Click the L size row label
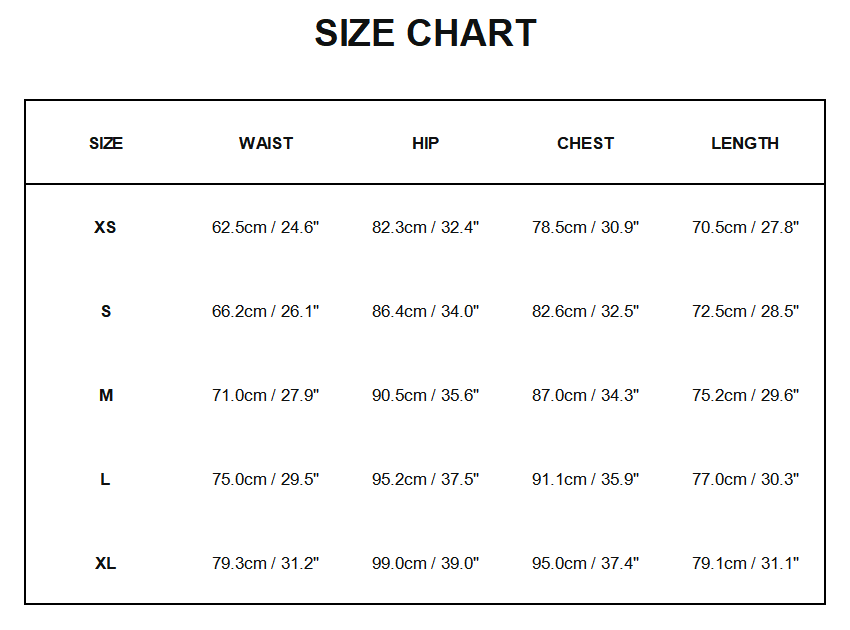The width and height of the screenshot is (850, 630). point(105,479)
